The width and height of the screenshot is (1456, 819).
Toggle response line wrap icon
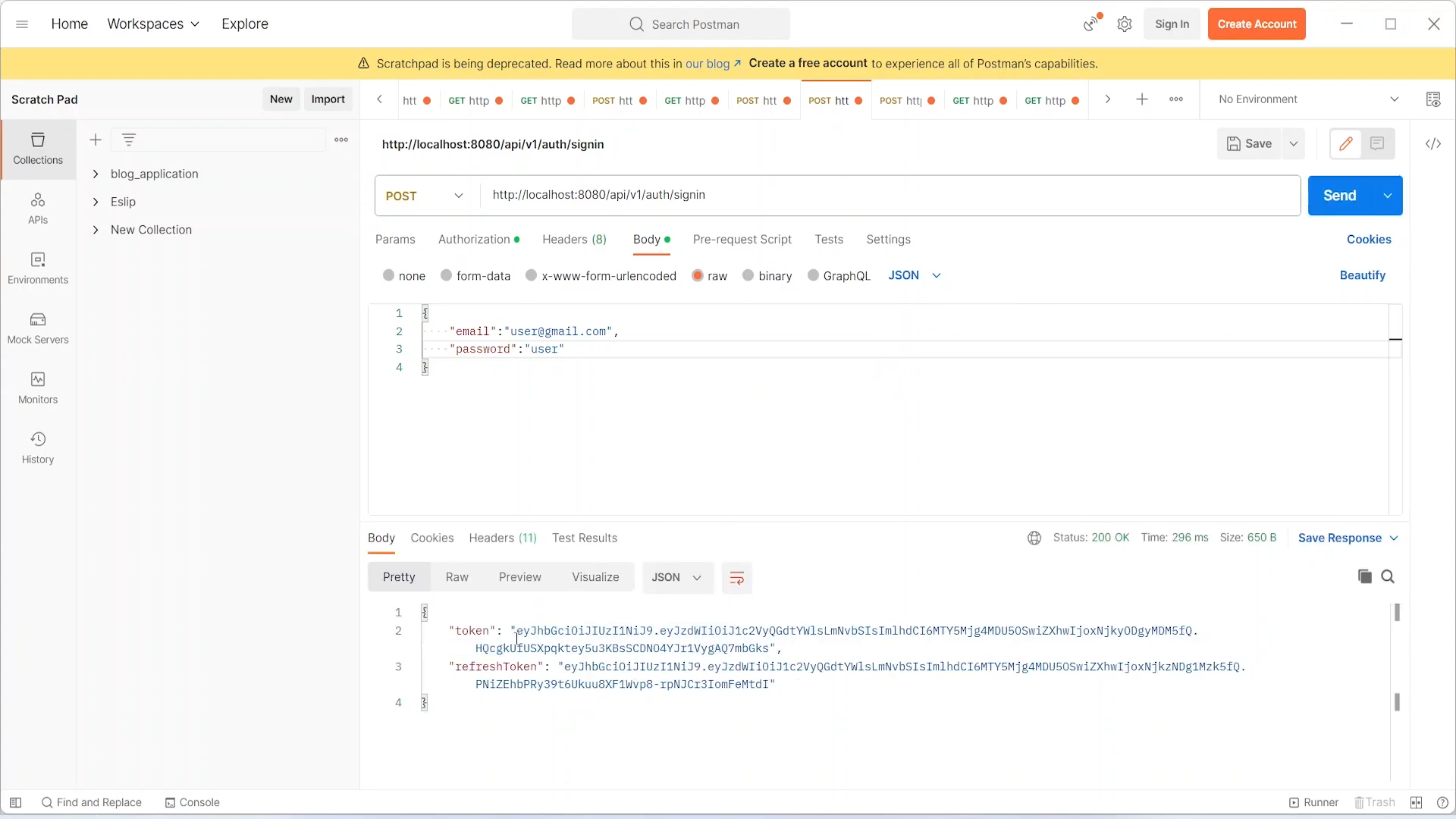pyautogui.click(x=736, y=579)
